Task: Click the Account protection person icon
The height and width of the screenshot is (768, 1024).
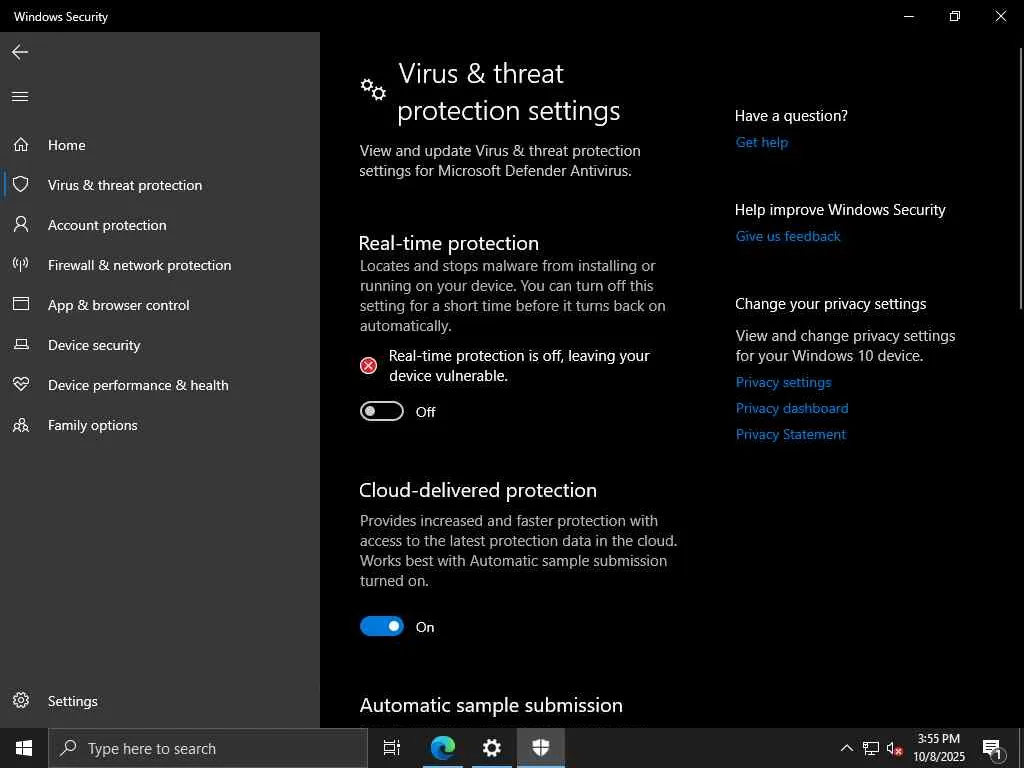Action: point(20,225)
